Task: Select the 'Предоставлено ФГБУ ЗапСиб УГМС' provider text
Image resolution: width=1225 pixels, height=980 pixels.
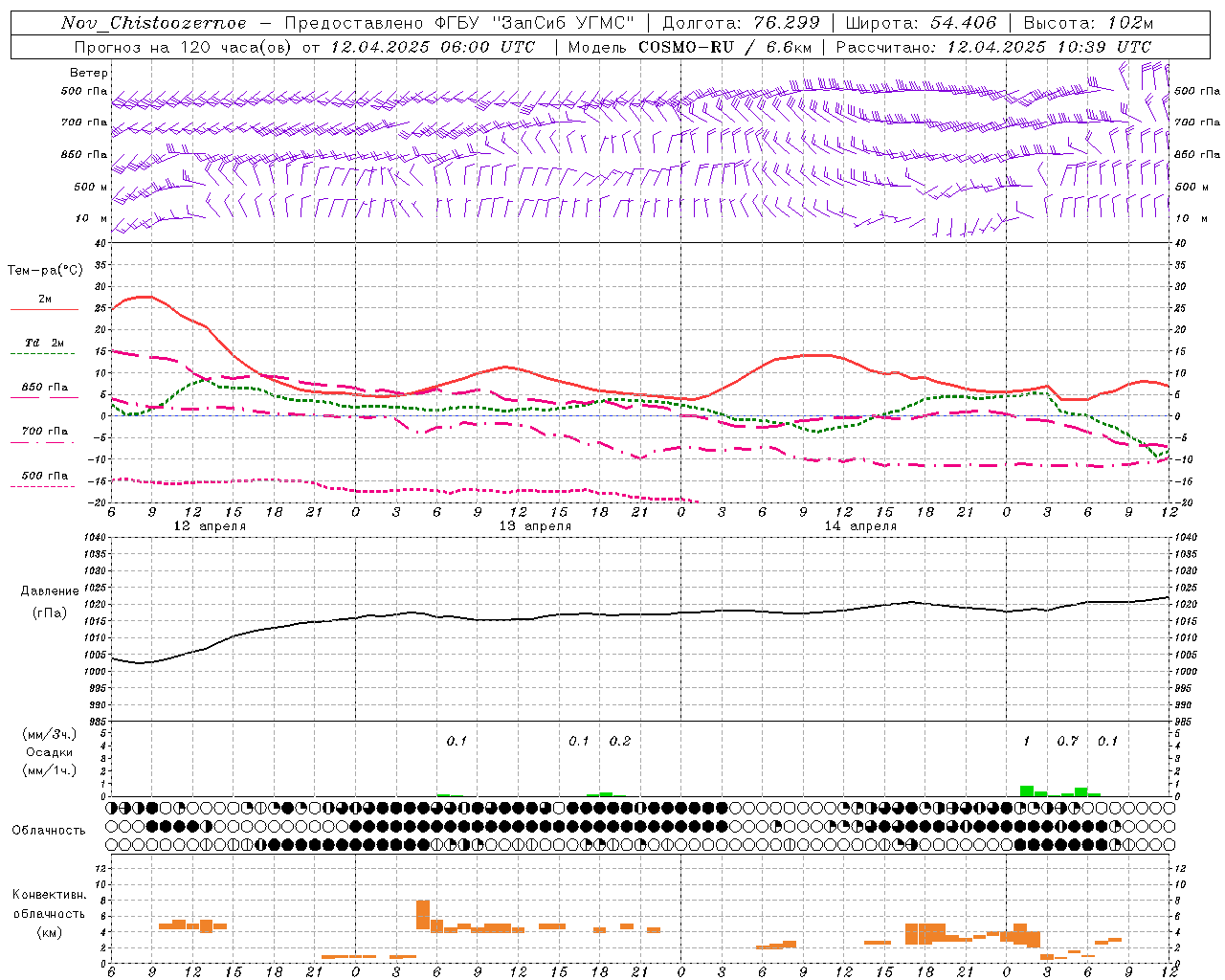Action: pyautogui.click(x=459, y=23)
